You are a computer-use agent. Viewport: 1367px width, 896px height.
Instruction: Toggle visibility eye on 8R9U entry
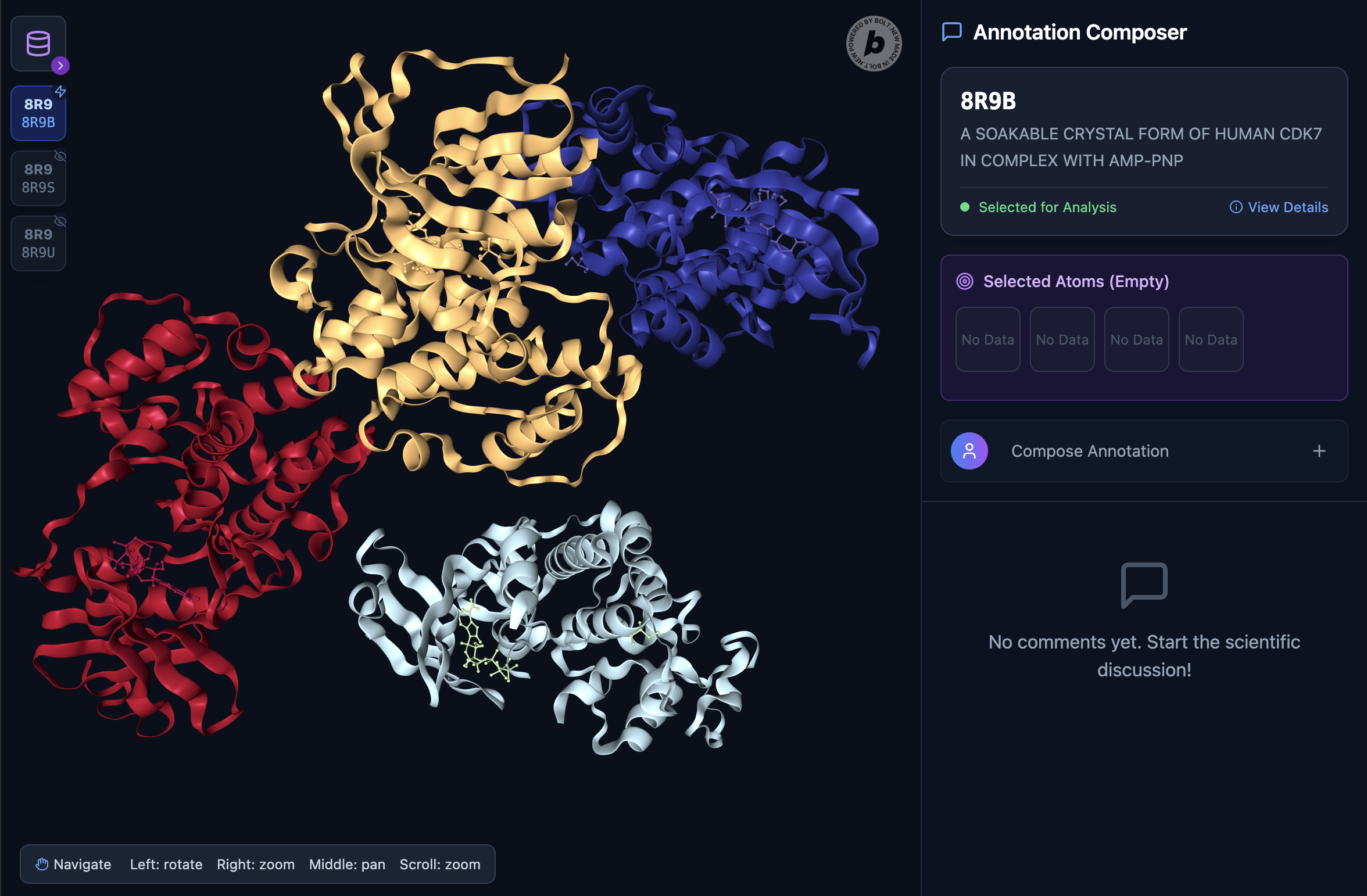60,221
